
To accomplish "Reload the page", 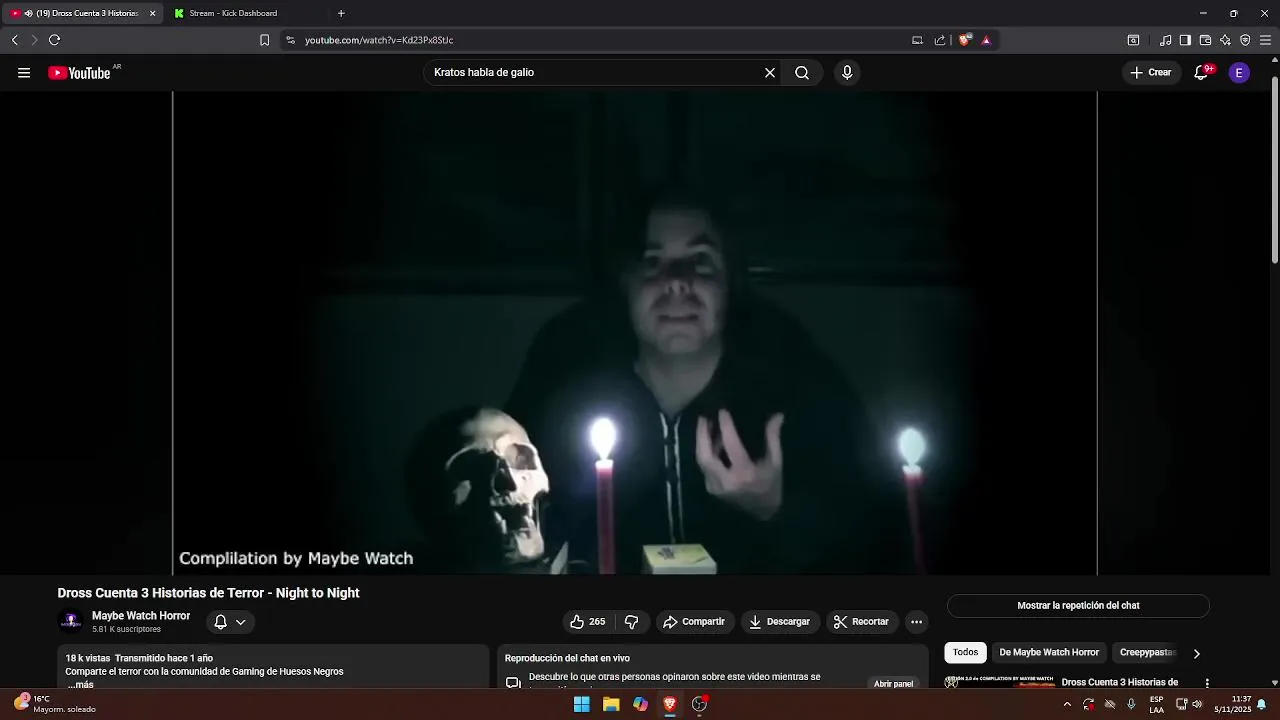I will pyautogui.click(x=54, y=40).
